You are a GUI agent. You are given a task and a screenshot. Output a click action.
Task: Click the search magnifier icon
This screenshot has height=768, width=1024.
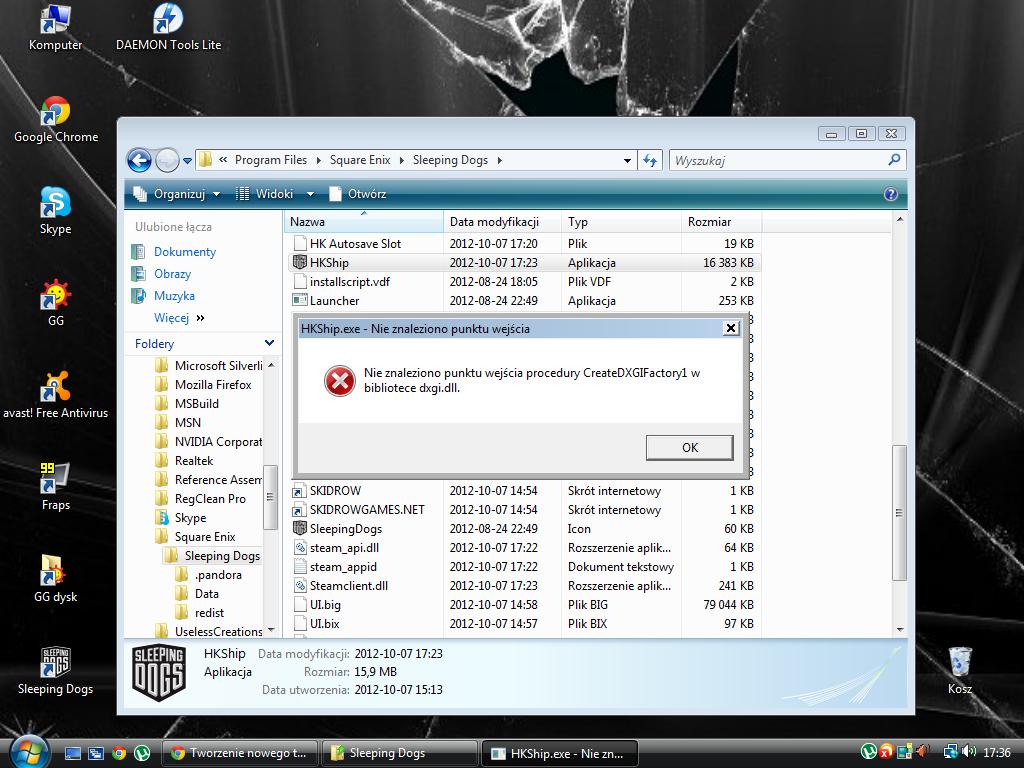tap(894, 159)
